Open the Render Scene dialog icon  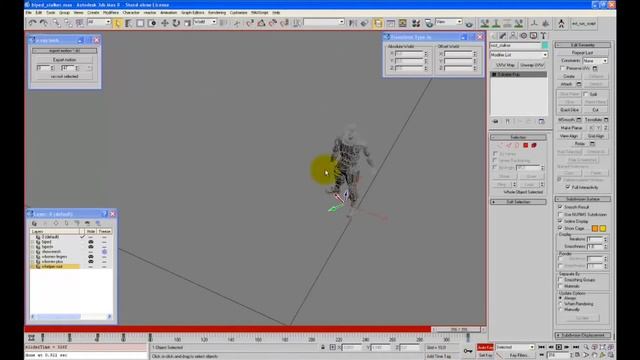pyautogui.click(x=429, y=23)
